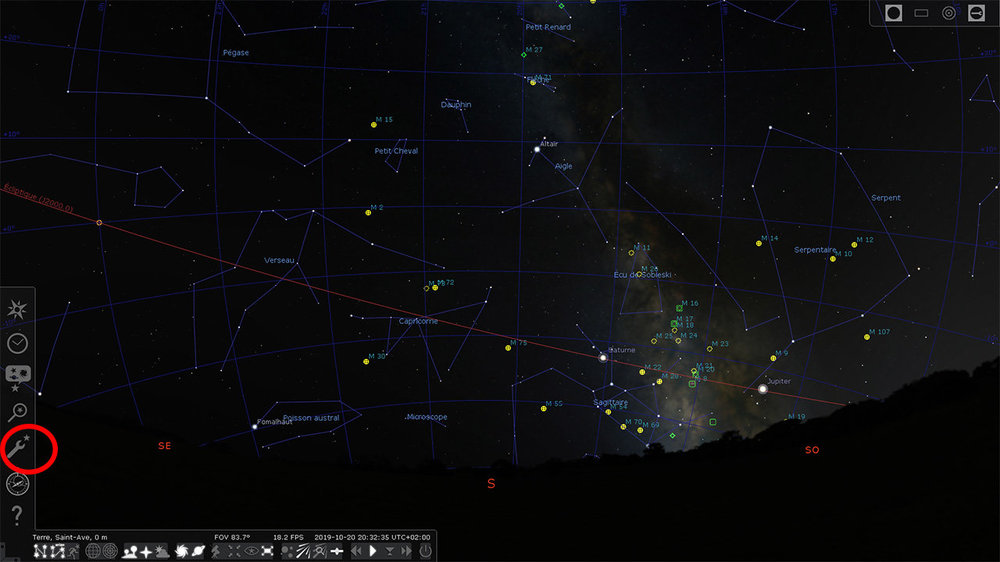This screenshot has height=562, width=1000.
Task: Switch equatorial/azimuthal mount icon
Action: point(216,551)
